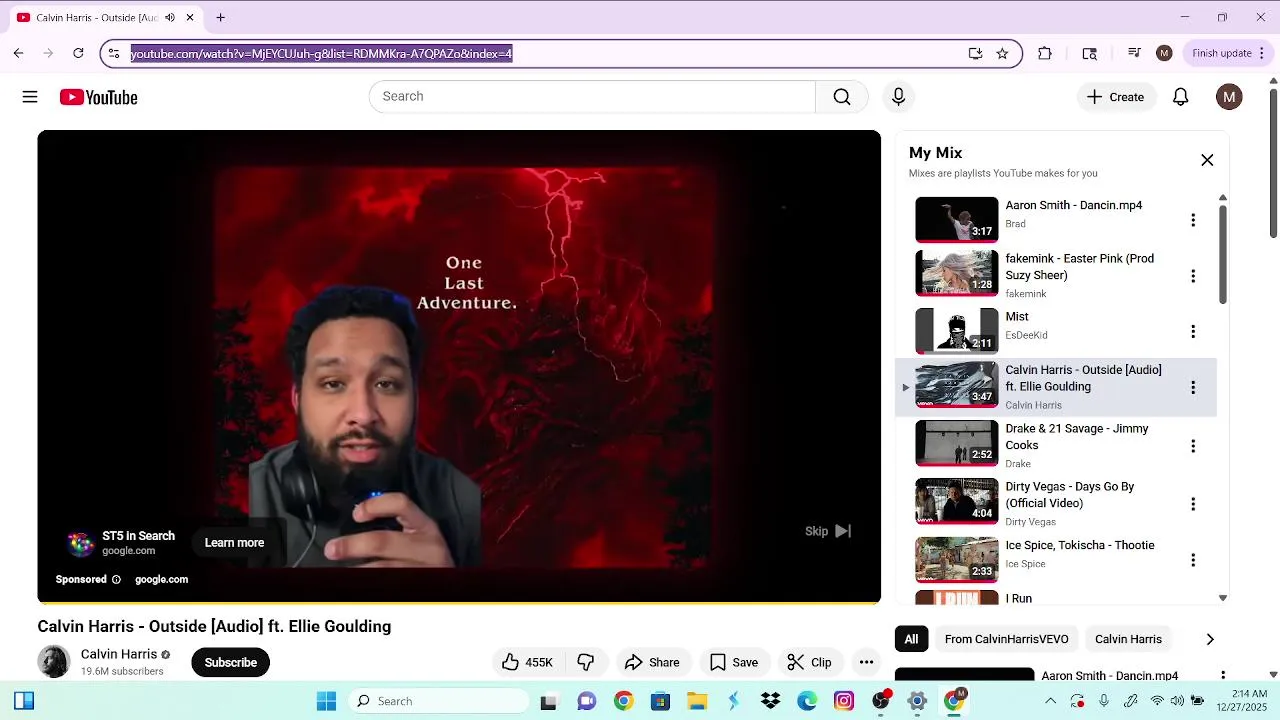
Task: Open Chrome extensions puzzle icon
Action: point(1045,54)
